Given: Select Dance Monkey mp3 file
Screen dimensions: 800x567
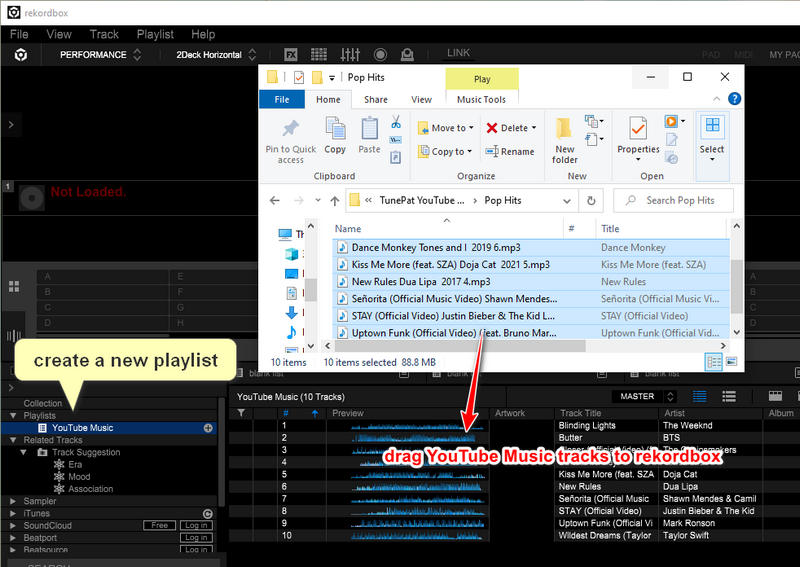Looking at the screenshot, I should pyautogui.click(x=531, y=248).
